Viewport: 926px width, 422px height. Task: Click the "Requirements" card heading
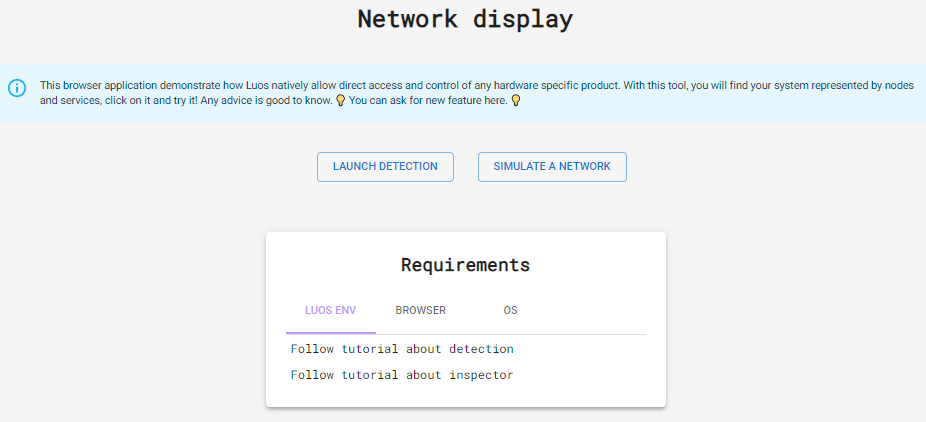[x=465, y=265]
